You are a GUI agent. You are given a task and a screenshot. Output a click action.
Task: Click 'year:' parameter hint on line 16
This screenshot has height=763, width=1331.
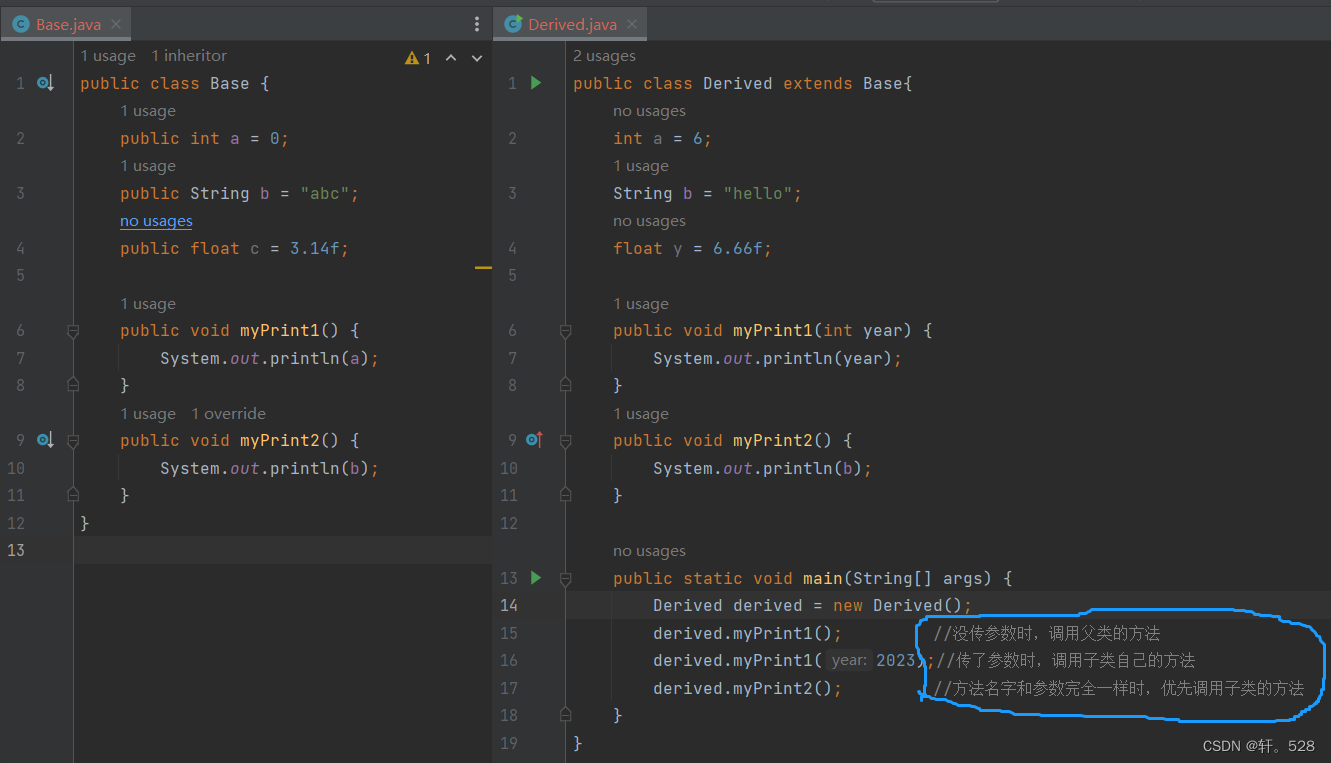pos(849,661)
